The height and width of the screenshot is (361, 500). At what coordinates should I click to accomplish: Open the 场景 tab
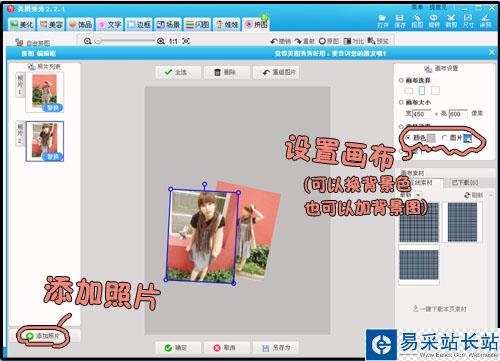(x=168, y=24)
